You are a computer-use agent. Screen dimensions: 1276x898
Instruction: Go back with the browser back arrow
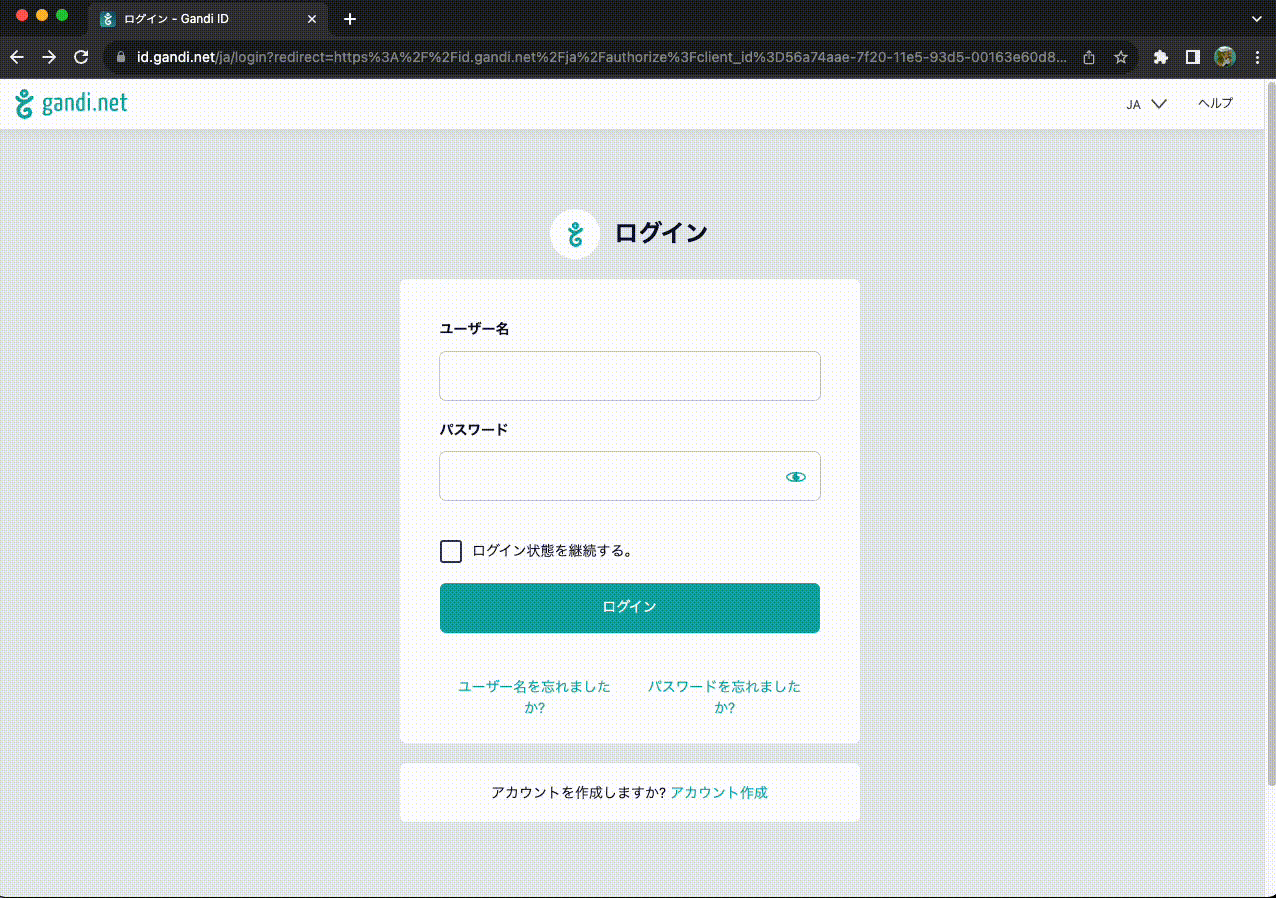(x=17, y=57)
